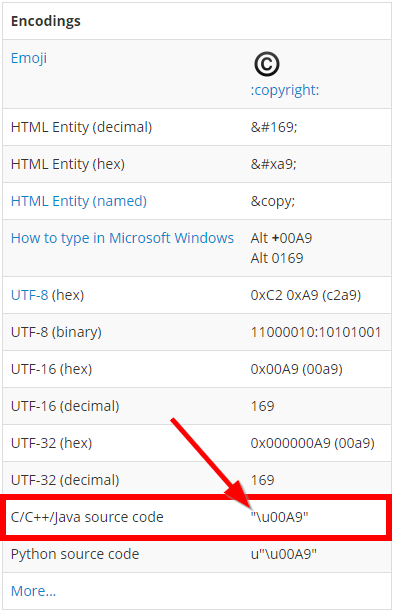Open How to type in Microsoft Windows
This screenshot has height=610, width=395.
click(122, 238)
